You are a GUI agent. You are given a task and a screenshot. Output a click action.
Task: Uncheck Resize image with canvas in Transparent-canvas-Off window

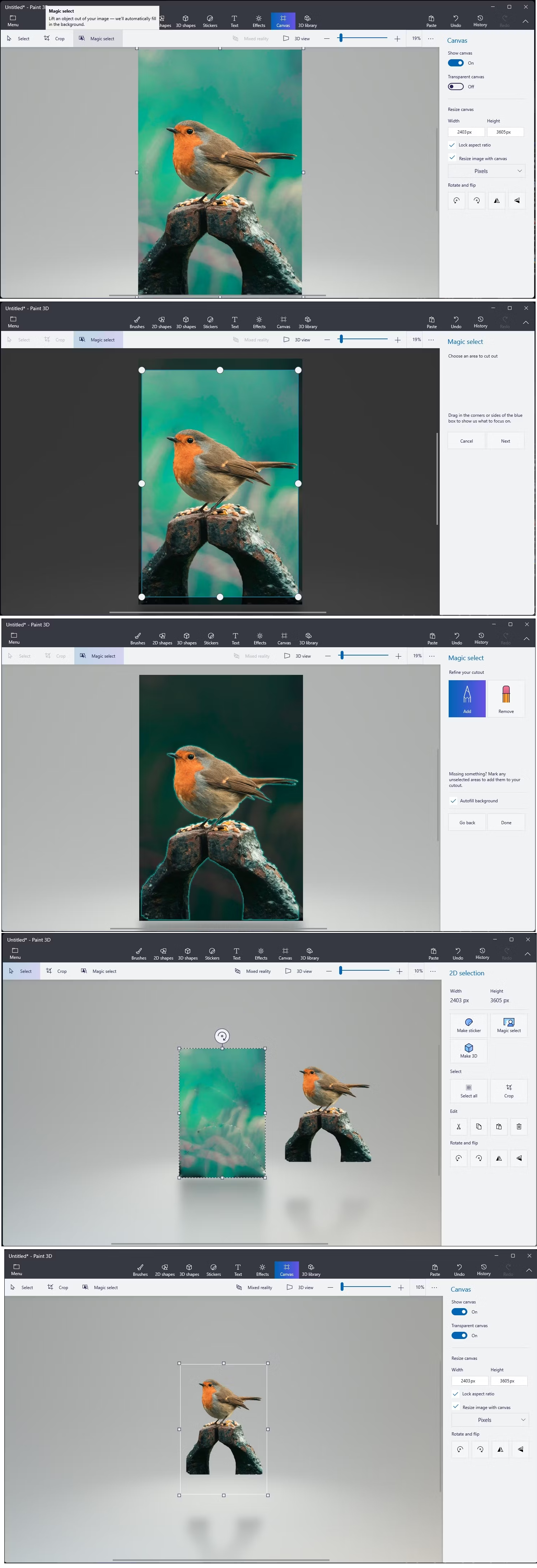[452, 158]
